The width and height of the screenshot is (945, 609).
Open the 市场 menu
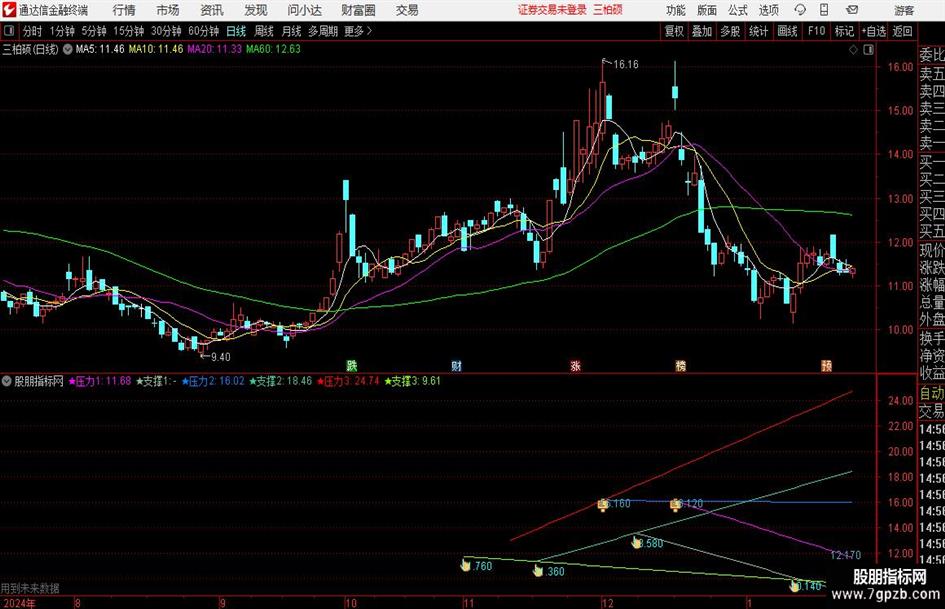click(168, 10)
